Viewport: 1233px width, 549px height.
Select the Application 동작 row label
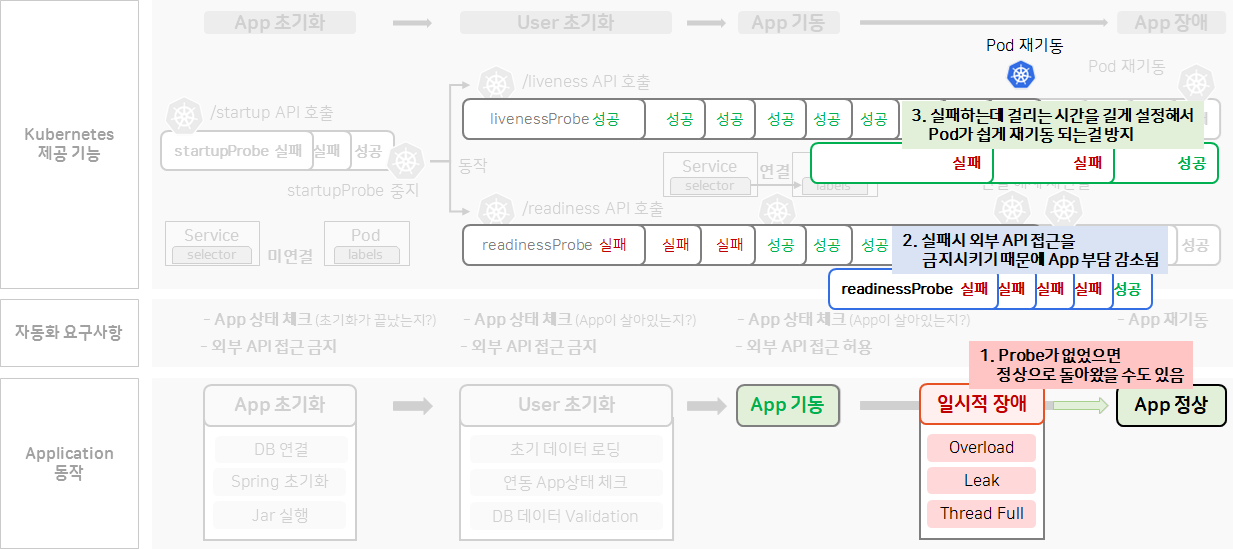point(69,463)
